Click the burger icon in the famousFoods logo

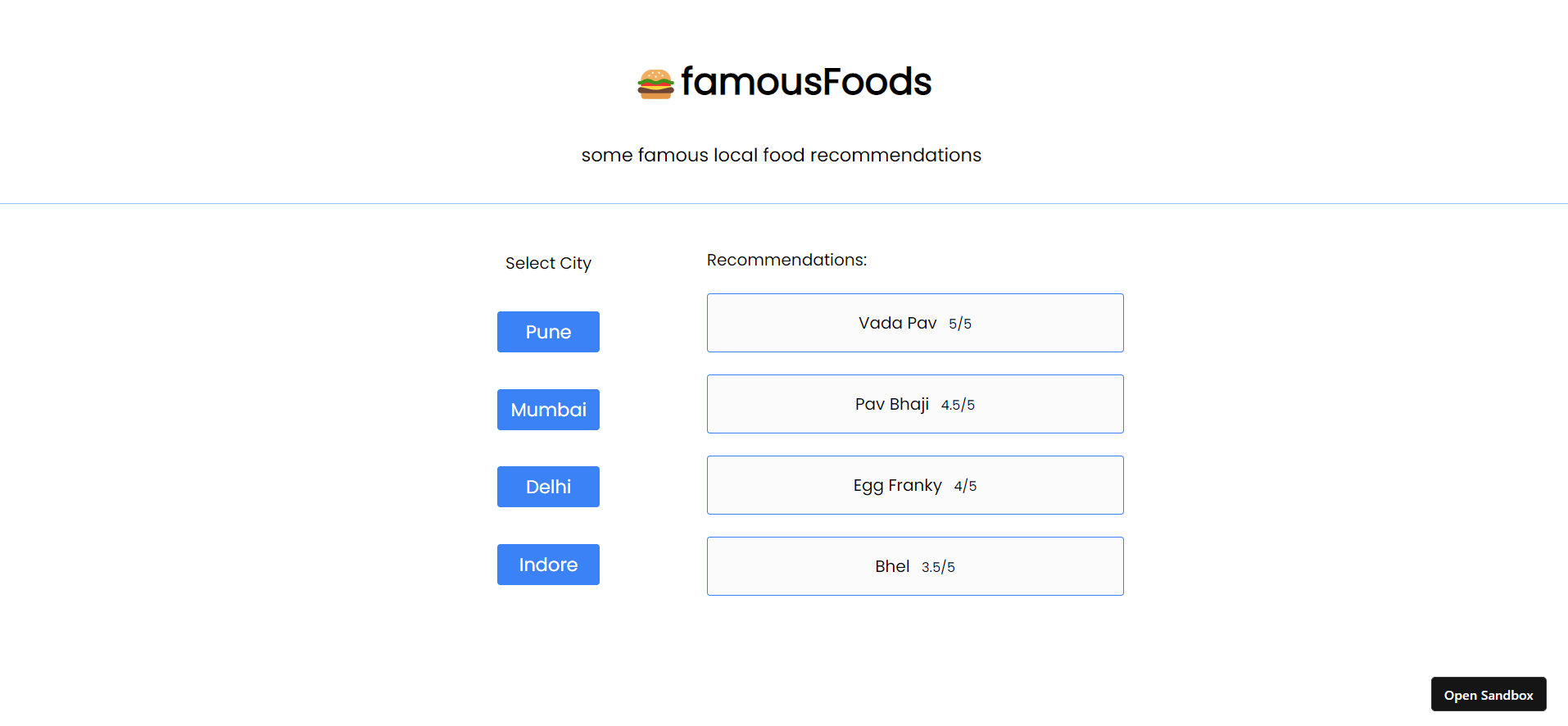click(x=655, y=82)
